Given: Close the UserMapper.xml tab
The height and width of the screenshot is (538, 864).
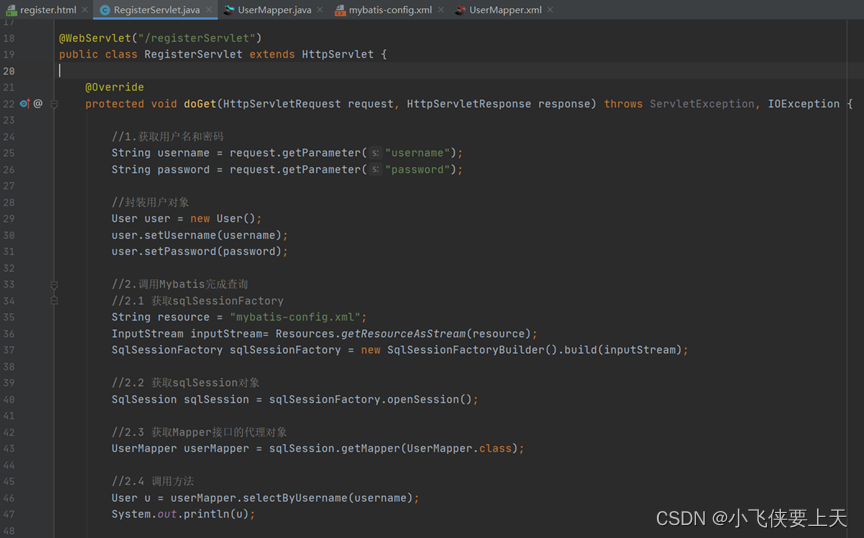Looking at the screenshot, I should [550, 9].
